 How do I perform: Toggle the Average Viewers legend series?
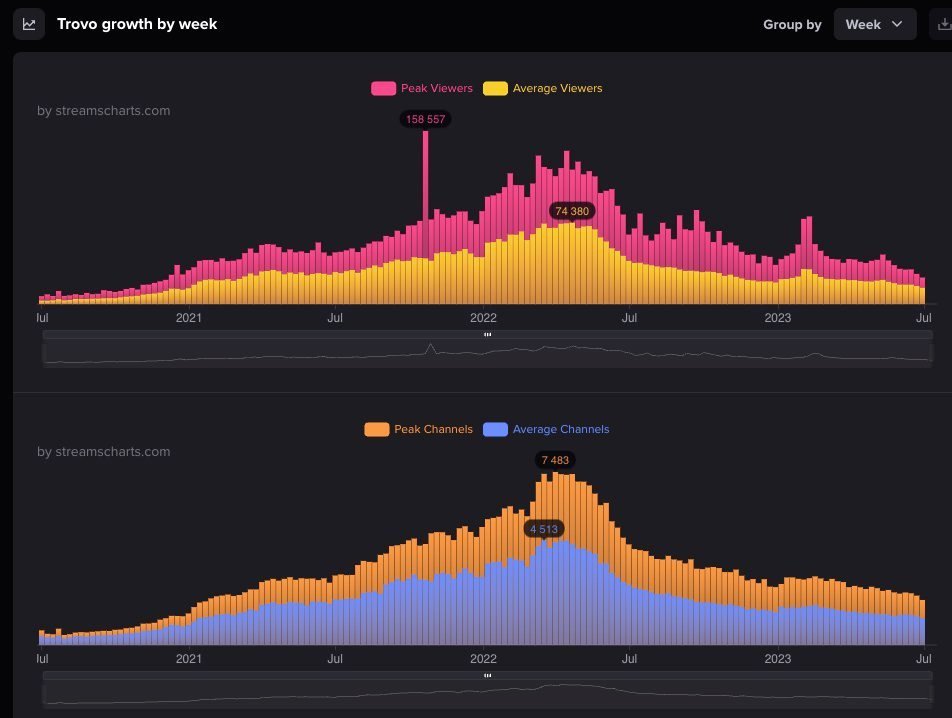(x=542, y=89)
